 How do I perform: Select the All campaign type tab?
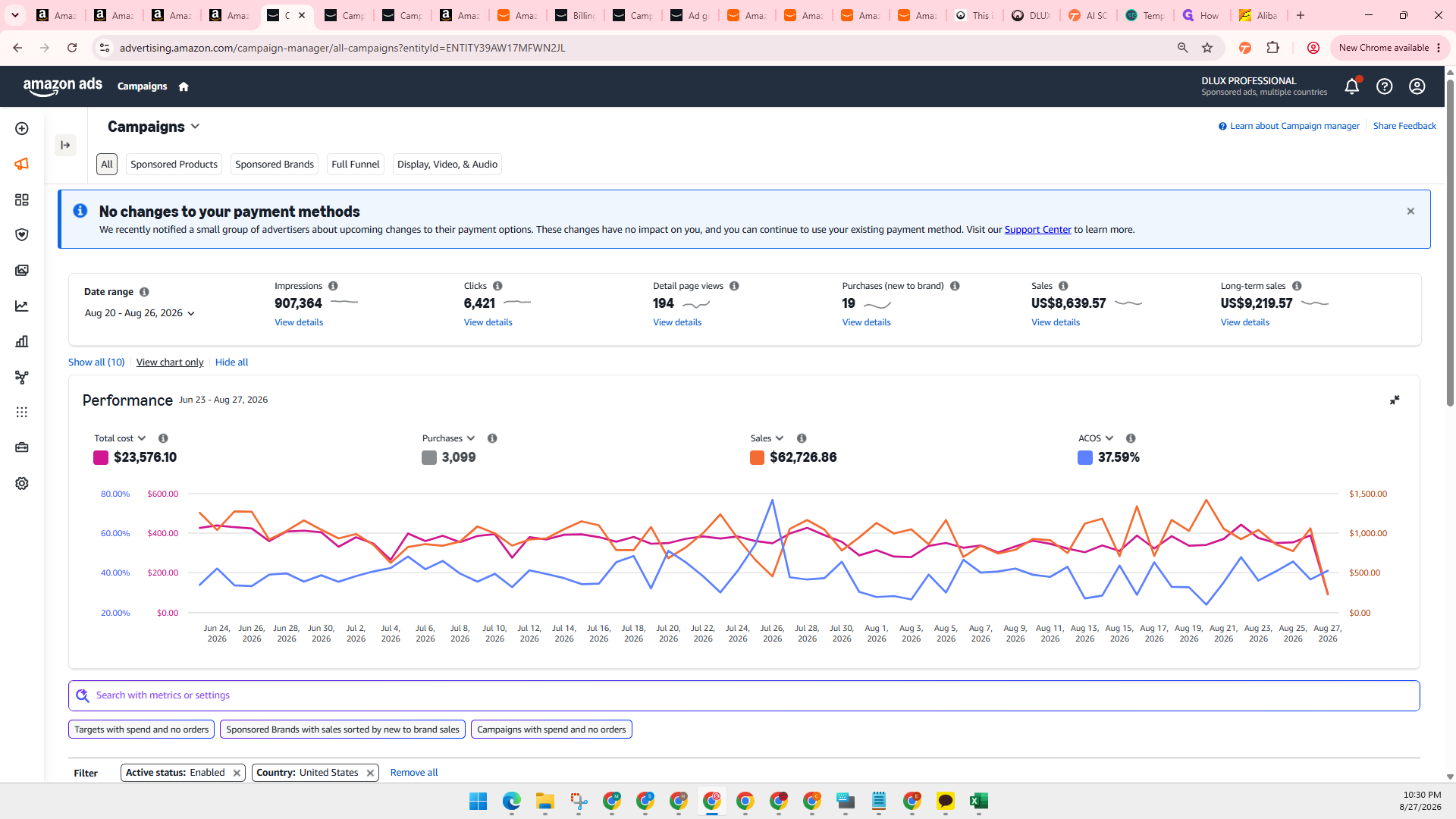click(x=107, y=165)
